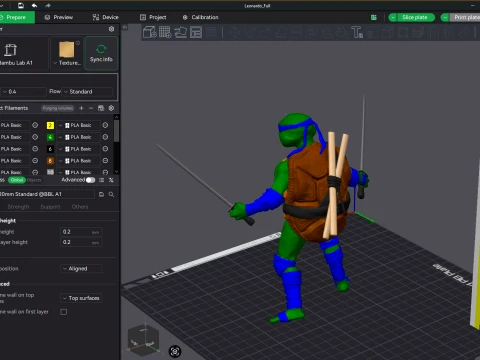Click the Redo arrow icon
Viewport: 480px width, 360px height.
click(x=48, y=5)
